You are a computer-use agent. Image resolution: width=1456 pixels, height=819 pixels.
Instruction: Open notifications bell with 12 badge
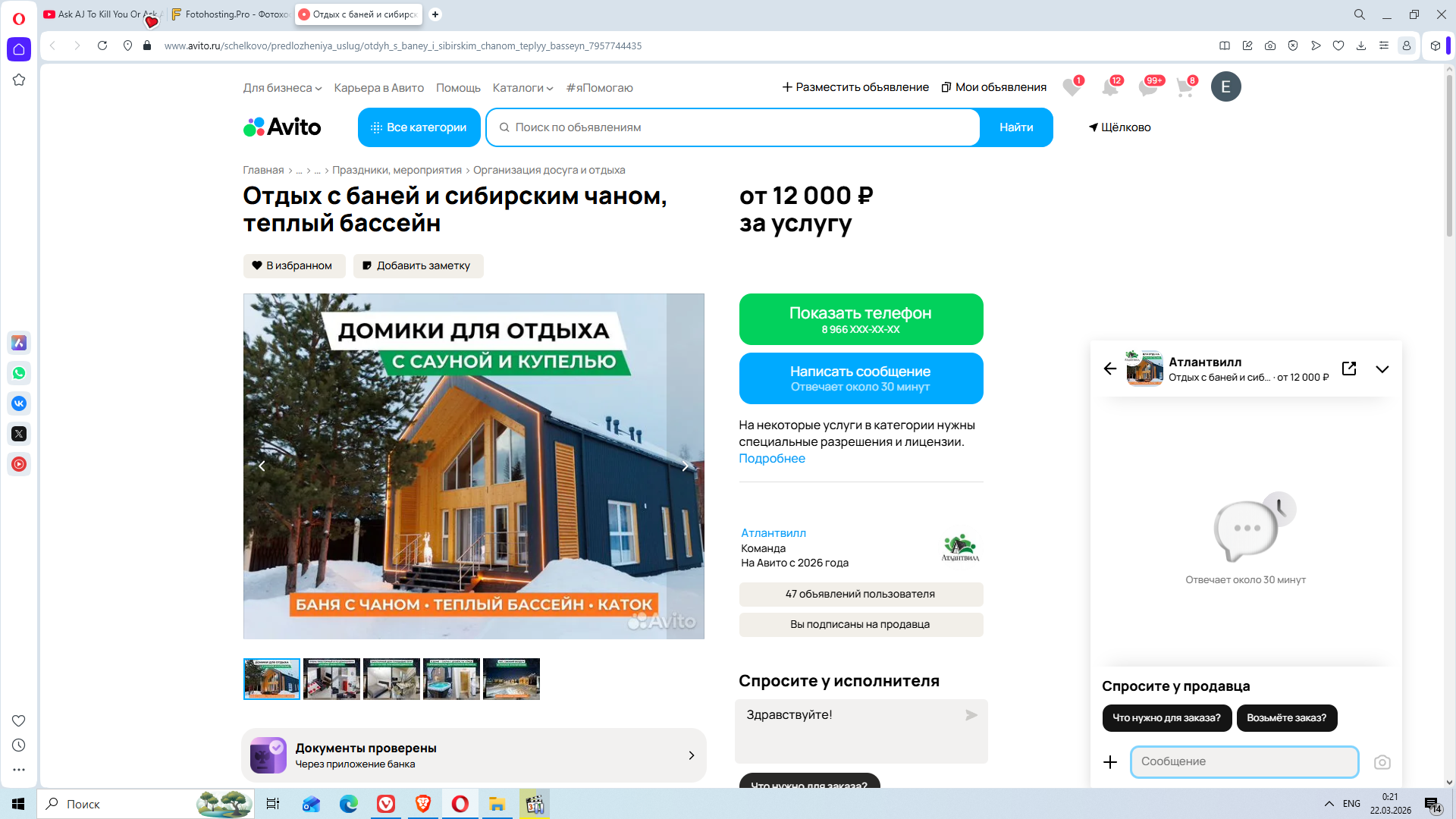pos(1109,88)
